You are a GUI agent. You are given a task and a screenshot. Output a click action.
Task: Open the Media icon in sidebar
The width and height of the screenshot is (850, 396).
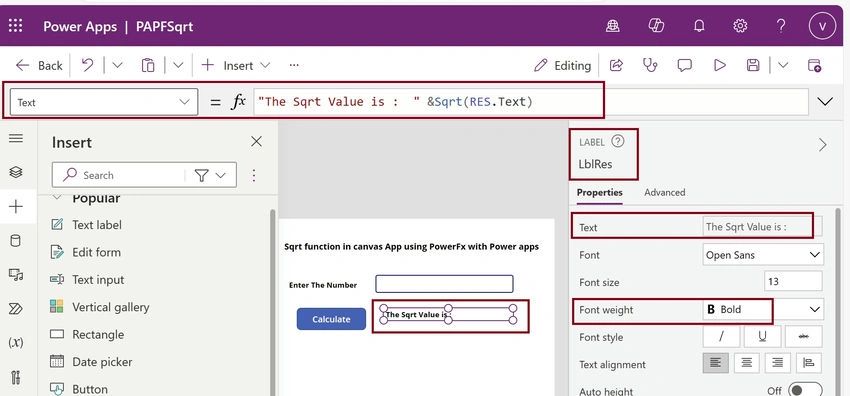tap(16, 275)
